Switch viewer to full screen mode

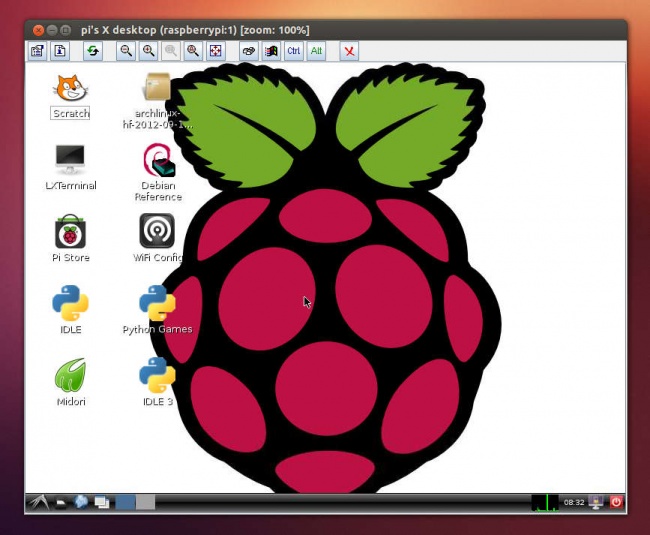[216, 51]
